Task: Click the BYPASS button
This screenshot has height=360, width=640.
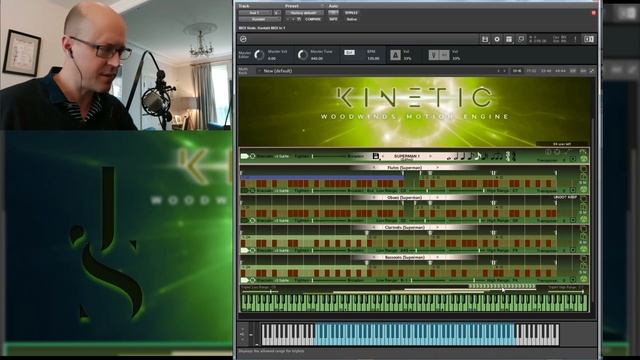Action: 351,13
